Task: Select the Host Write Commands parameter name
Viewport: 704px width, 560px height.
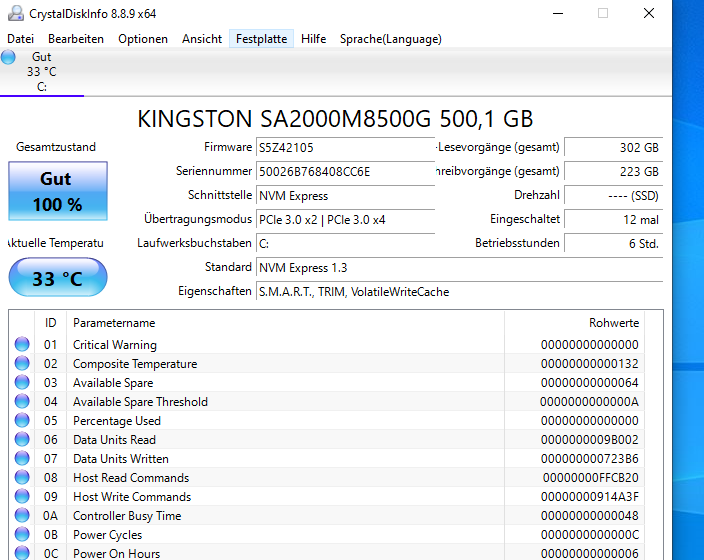Action: [132, 497]
